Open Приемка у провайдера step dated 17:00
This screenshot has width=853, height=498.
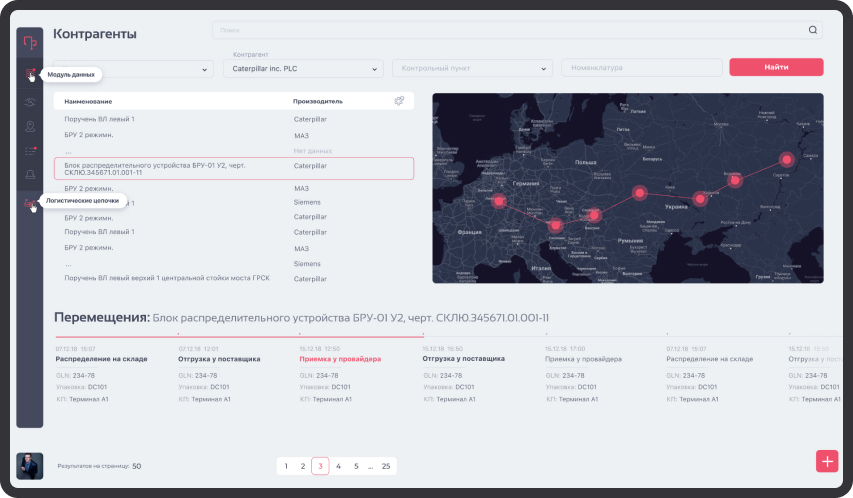point(583,359)
